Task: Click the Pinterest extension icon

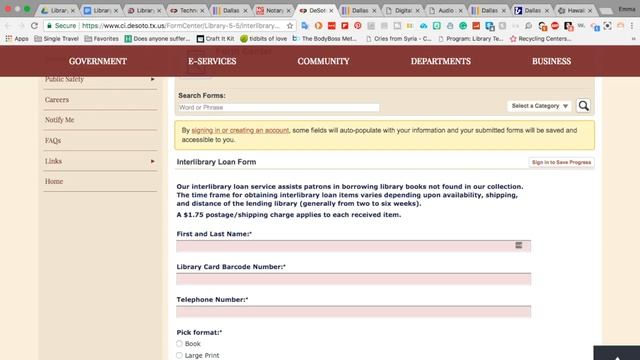Action: (x=358, y=26)
